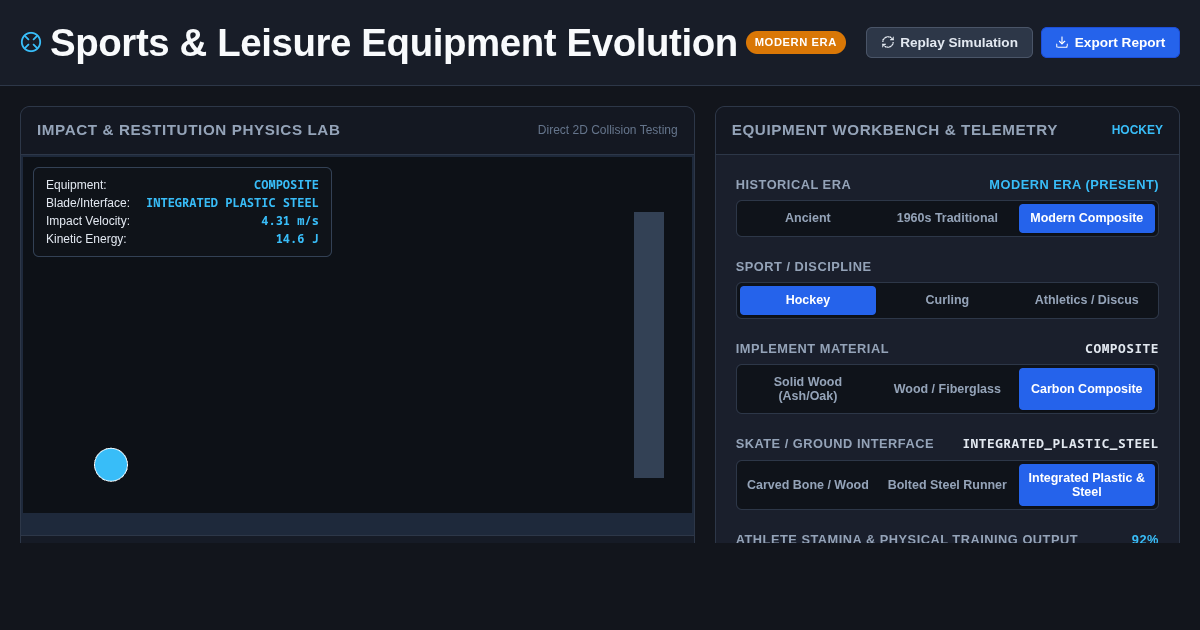Viewport: 1200px width, 630px height.
Task: Pick Integrated Plastic & Steel interface
Action: [x=1087, y=485]
